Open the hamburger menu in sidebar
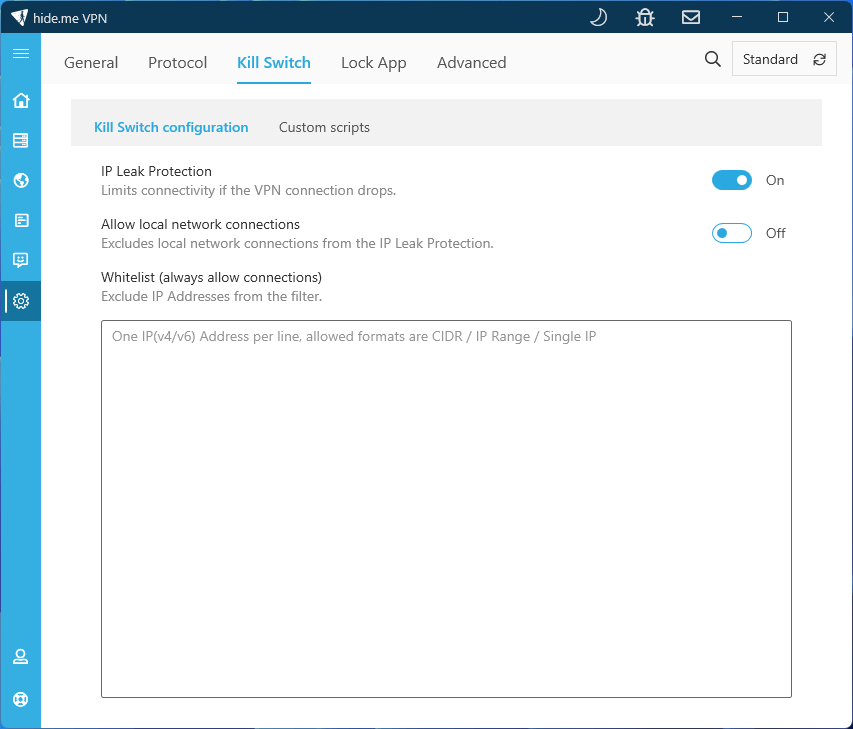Viewport: 853px width, 729px height. click(21, 53)
